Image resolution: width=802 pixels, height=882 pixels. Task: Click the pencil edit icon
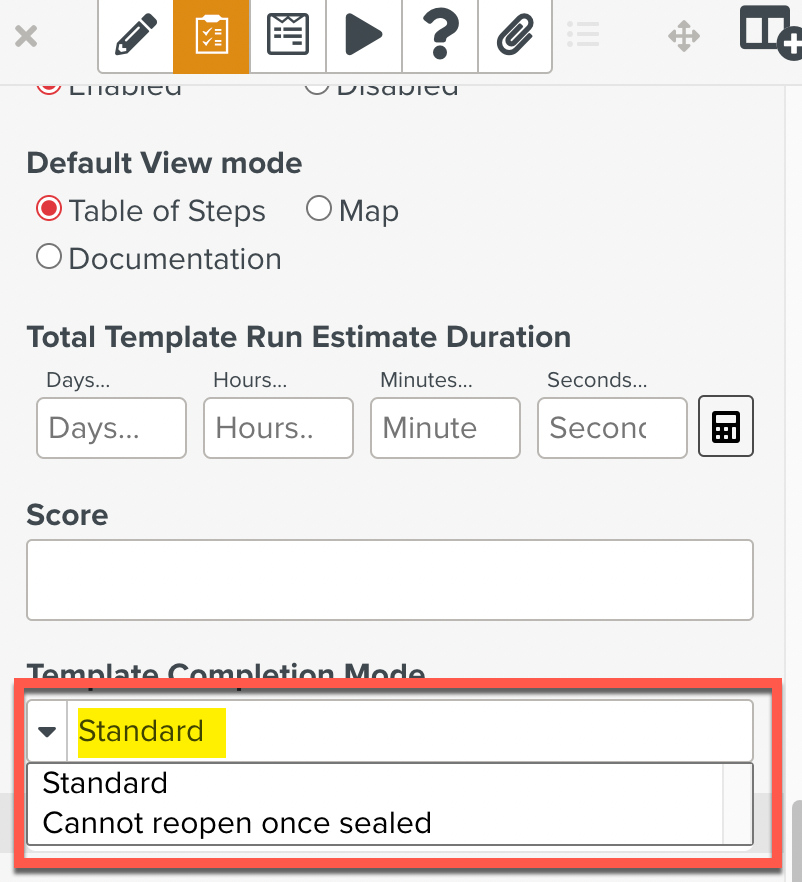[135, 37]
